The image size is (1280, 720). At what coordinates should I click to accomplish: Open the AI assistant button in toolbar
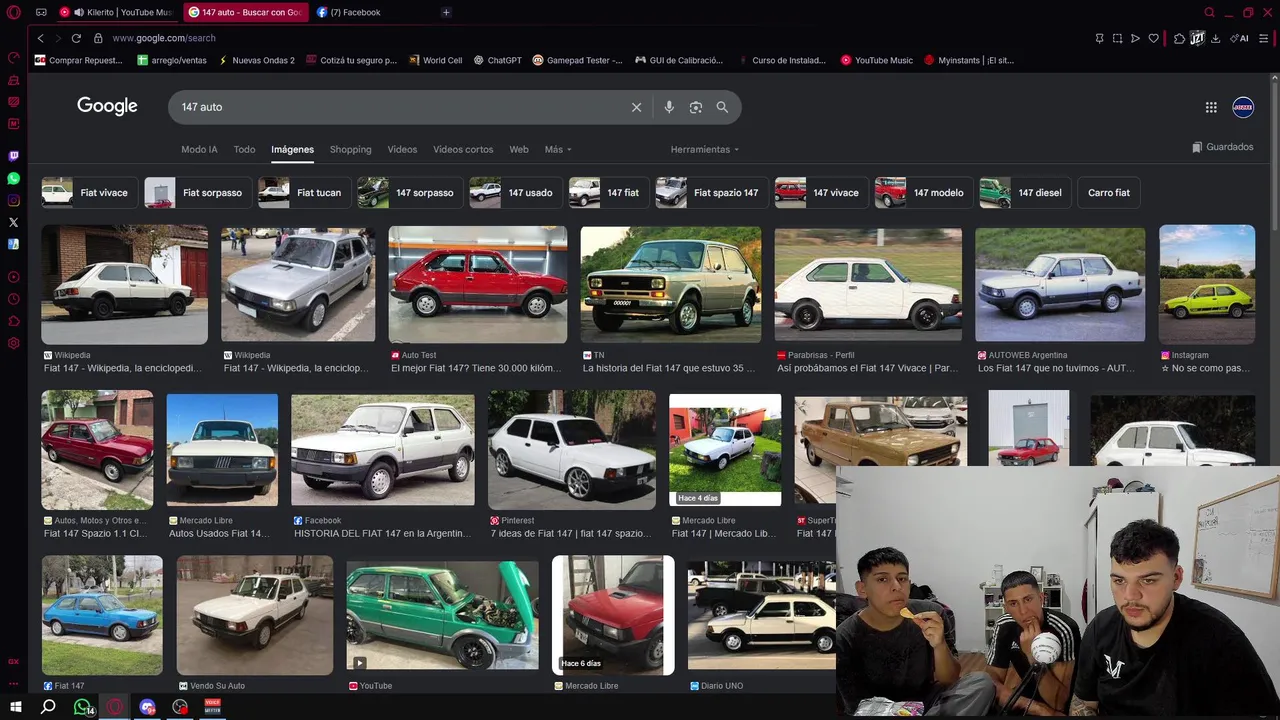(x=1240, y=38)
